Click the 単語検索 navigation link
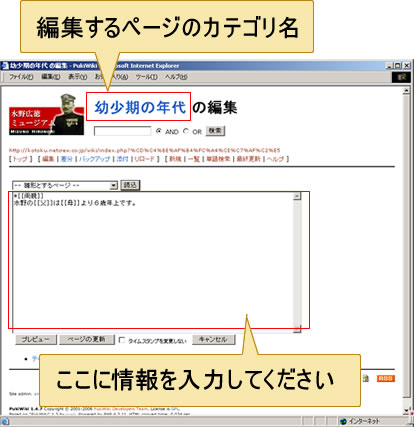Screen dimensions: 414x427 pos(218,159)
